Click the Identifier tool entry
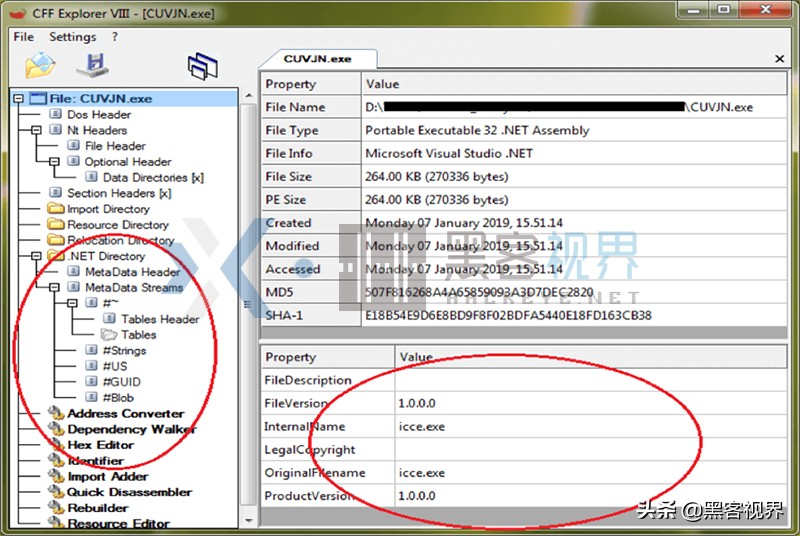The image size is (800, 536). point(95,461)
